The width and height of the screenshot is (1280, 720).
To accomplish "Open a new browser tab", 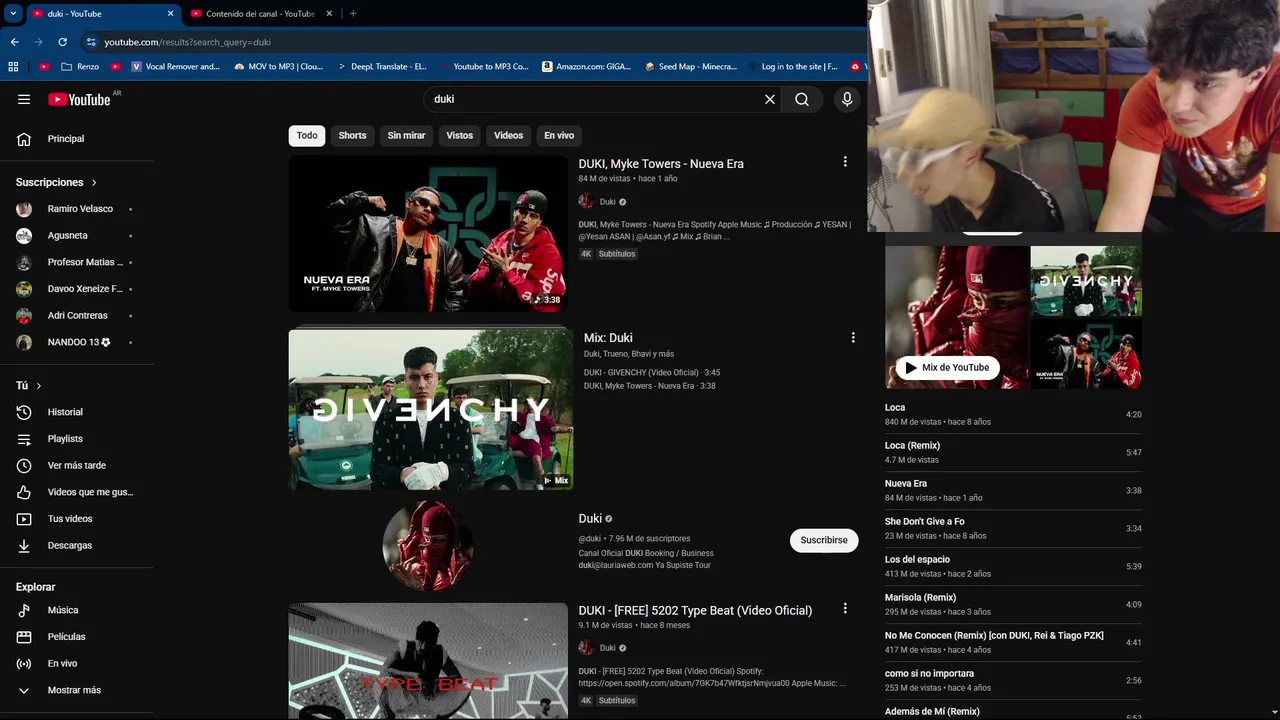I will coord(353,14).
